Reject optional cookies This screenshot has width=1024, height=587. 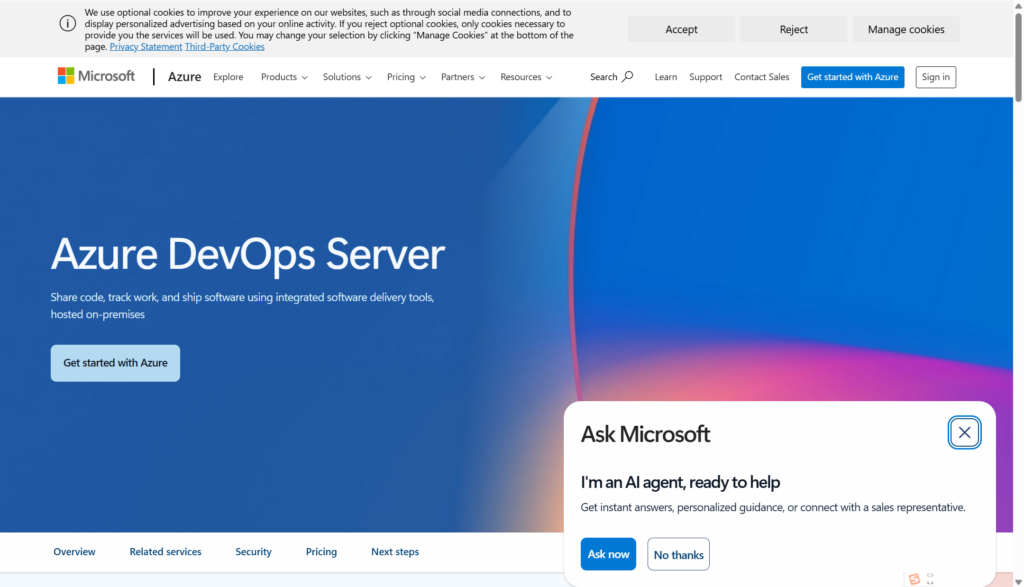coord(793,29)
